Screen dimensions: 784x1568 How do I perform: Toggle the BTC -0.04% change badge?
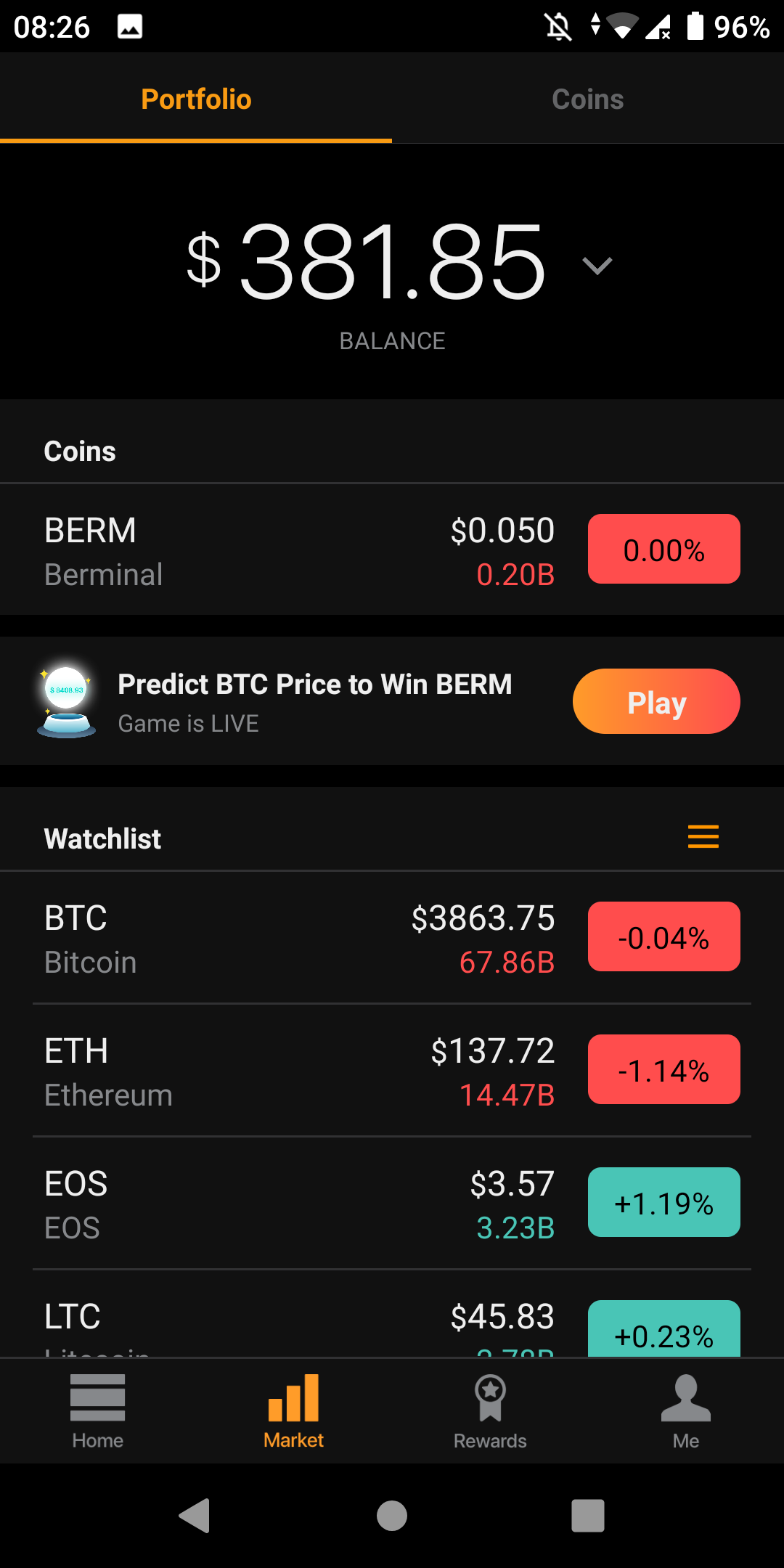pyautogui.click(x=663, y=937)
